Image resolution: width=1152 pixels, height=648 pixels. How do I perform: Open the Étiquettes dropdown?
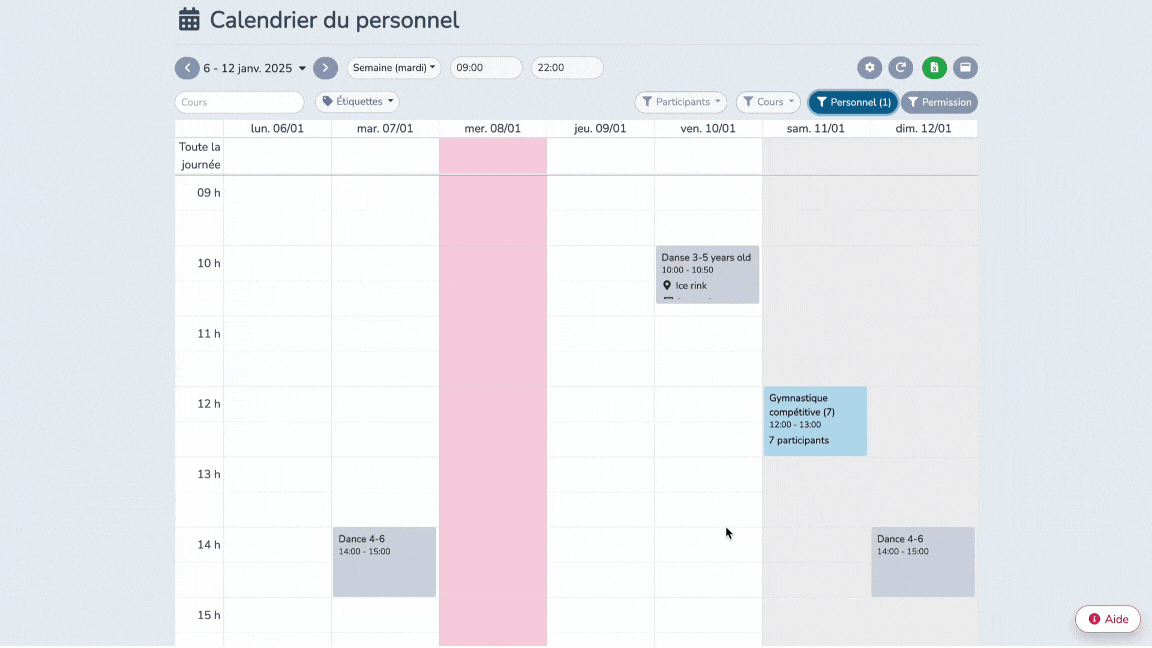[357, 101]
